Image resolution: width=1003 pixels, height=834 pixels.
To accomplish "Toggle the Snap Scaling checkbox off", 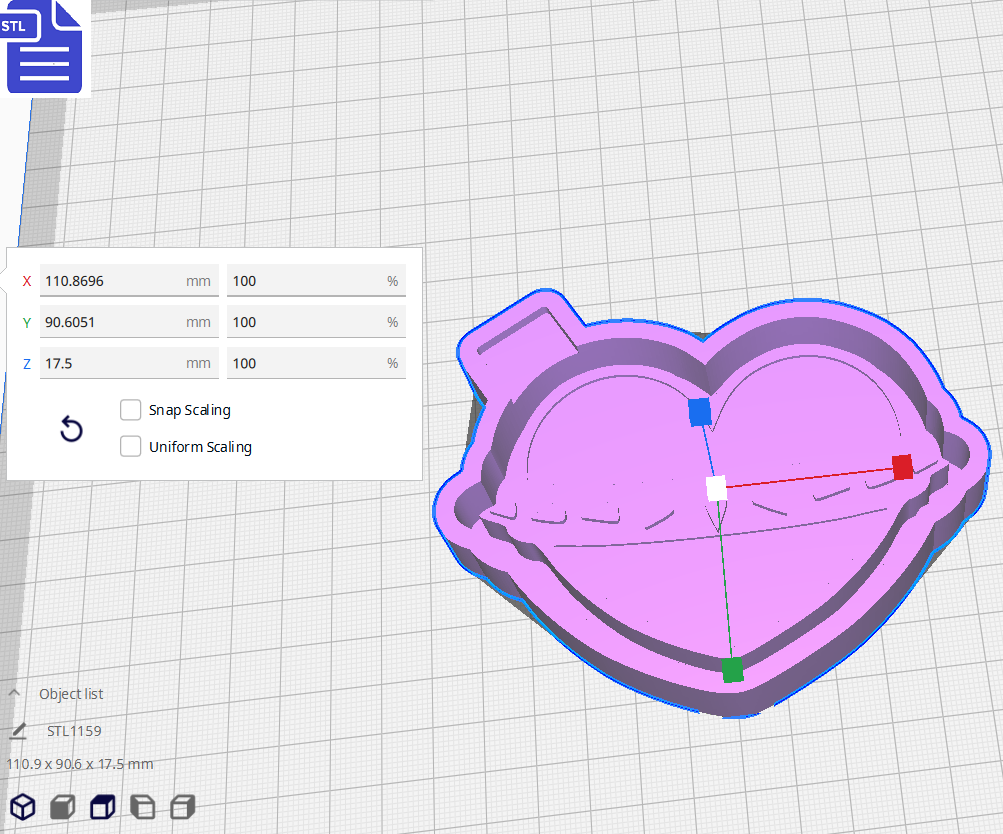I will click(130, 409).
